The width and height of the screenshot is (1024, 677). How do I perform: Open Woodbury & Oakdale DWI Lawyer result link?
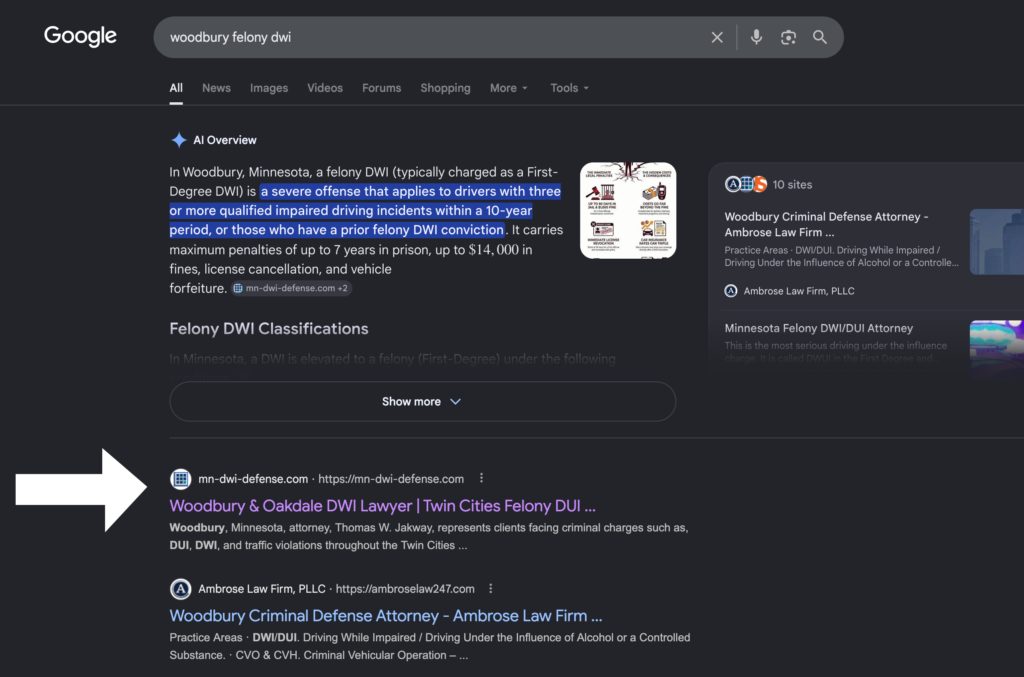382,506
